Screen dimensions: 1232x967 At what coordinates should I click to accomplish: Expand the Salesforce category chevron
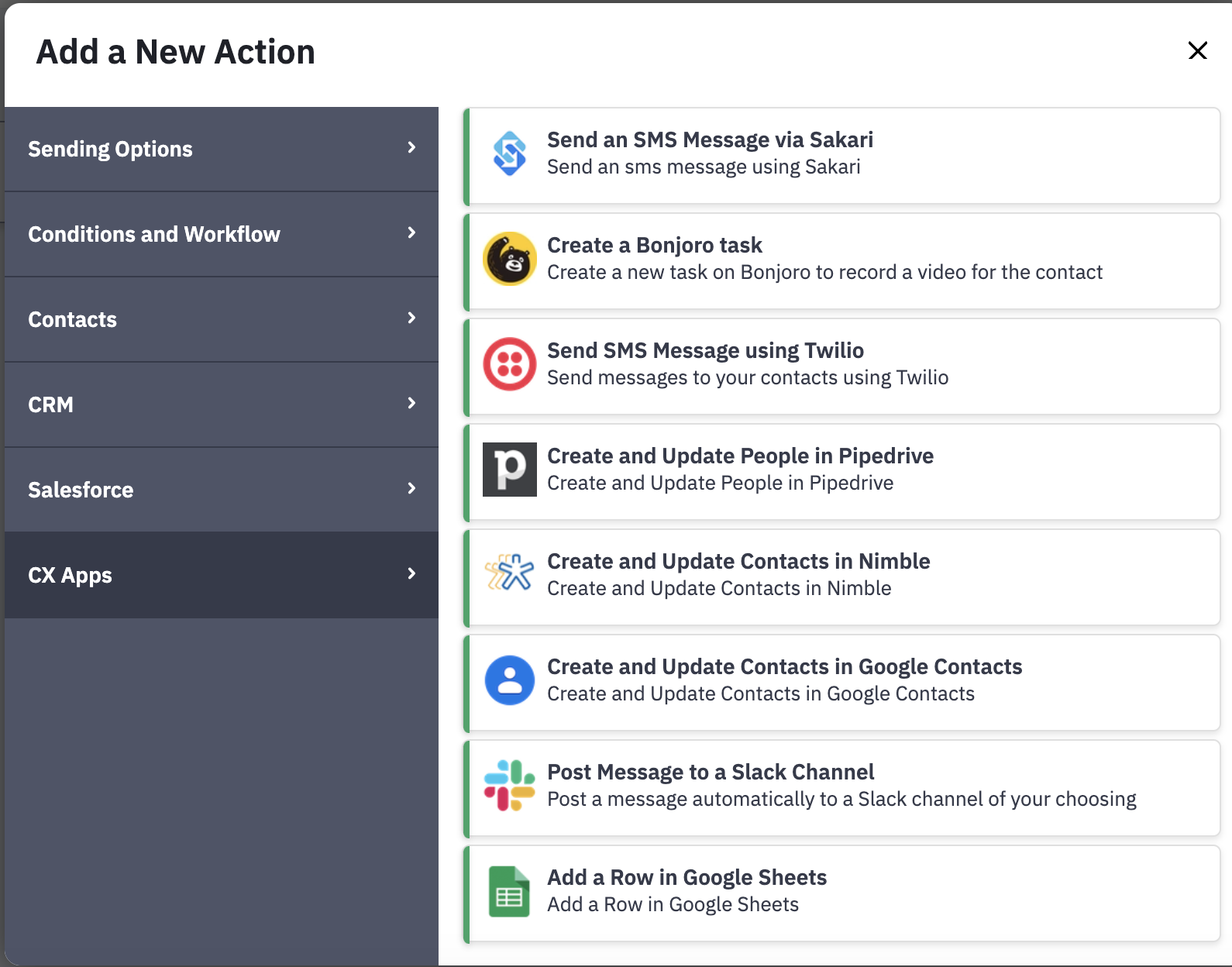(x=411, y=489)
